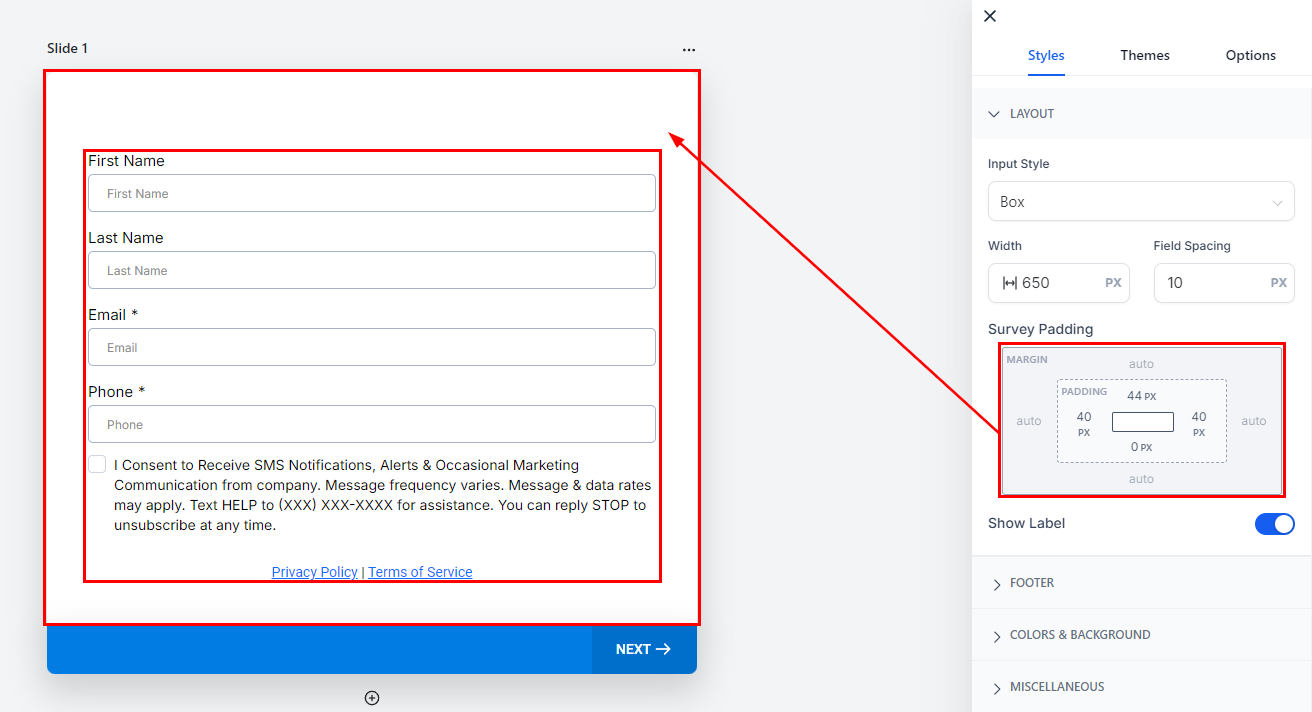1312x712 pixels.
Task: Click the Field Spacing input
Action: pyautogui.click(x=1222, y=283)
